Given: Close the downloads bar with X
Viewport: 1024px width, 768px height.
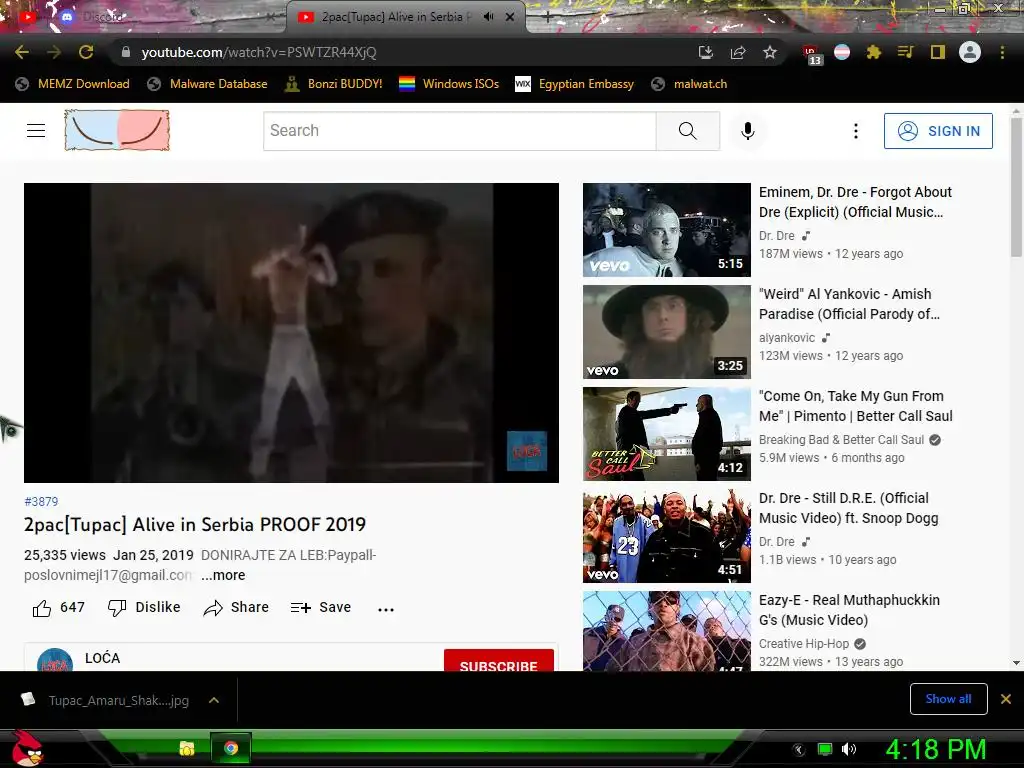Looking at the screenshot, I should [x=1006, y=699].
